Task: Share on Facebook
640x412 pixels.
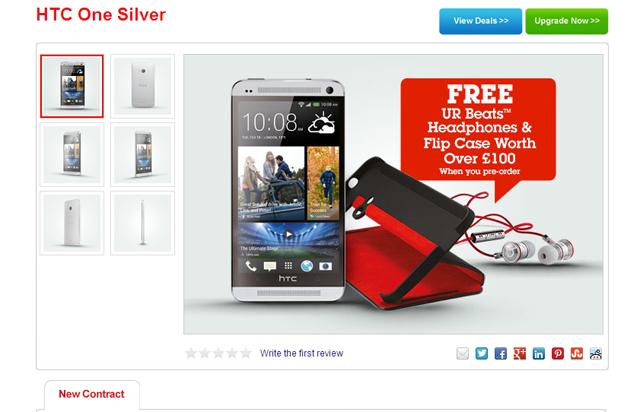Action: [501, 353]
